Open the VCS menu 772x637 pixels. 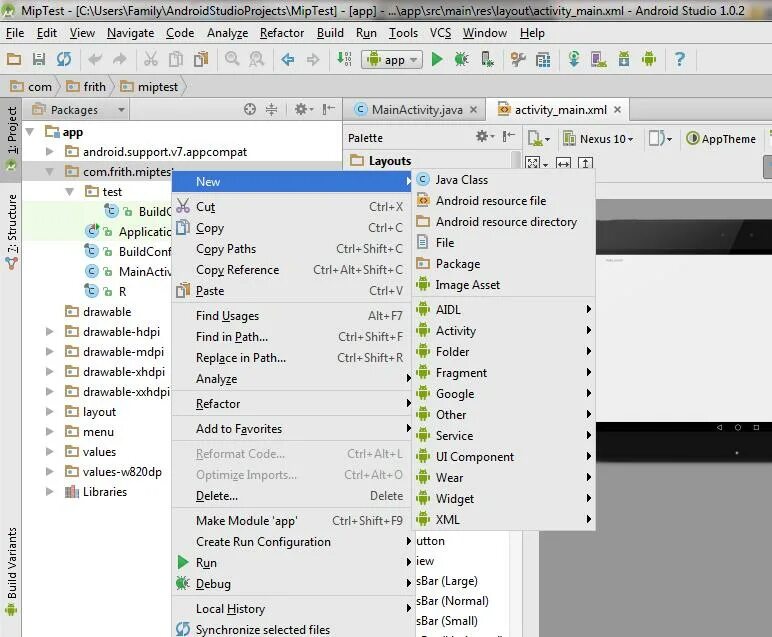(x=440, y=33)
